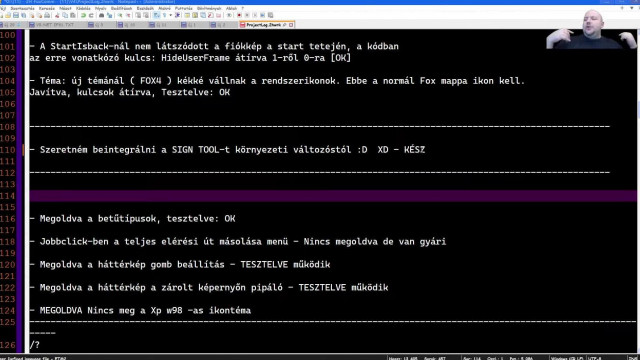
Task: Open the Keresés menu
Action: coord(47,8)
